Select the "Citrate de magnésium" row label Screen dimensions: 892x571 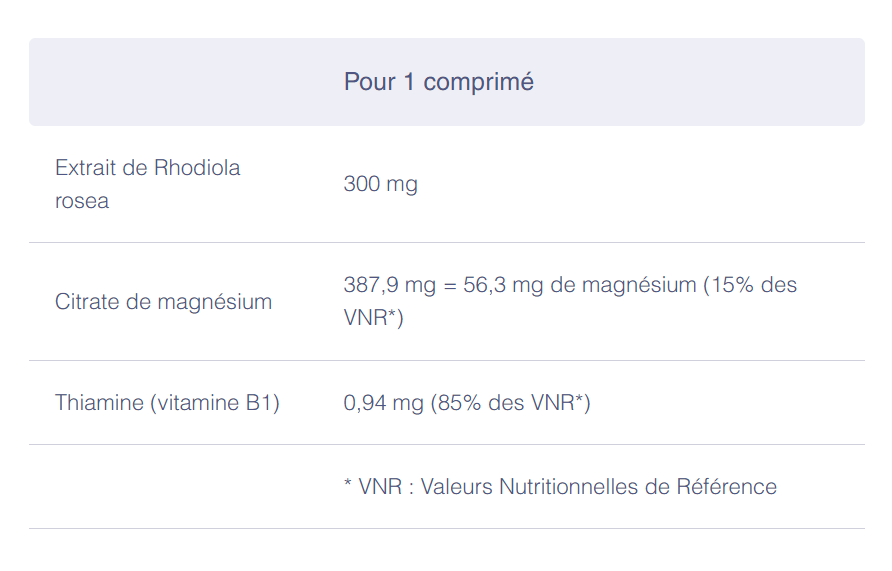point(163,302)
